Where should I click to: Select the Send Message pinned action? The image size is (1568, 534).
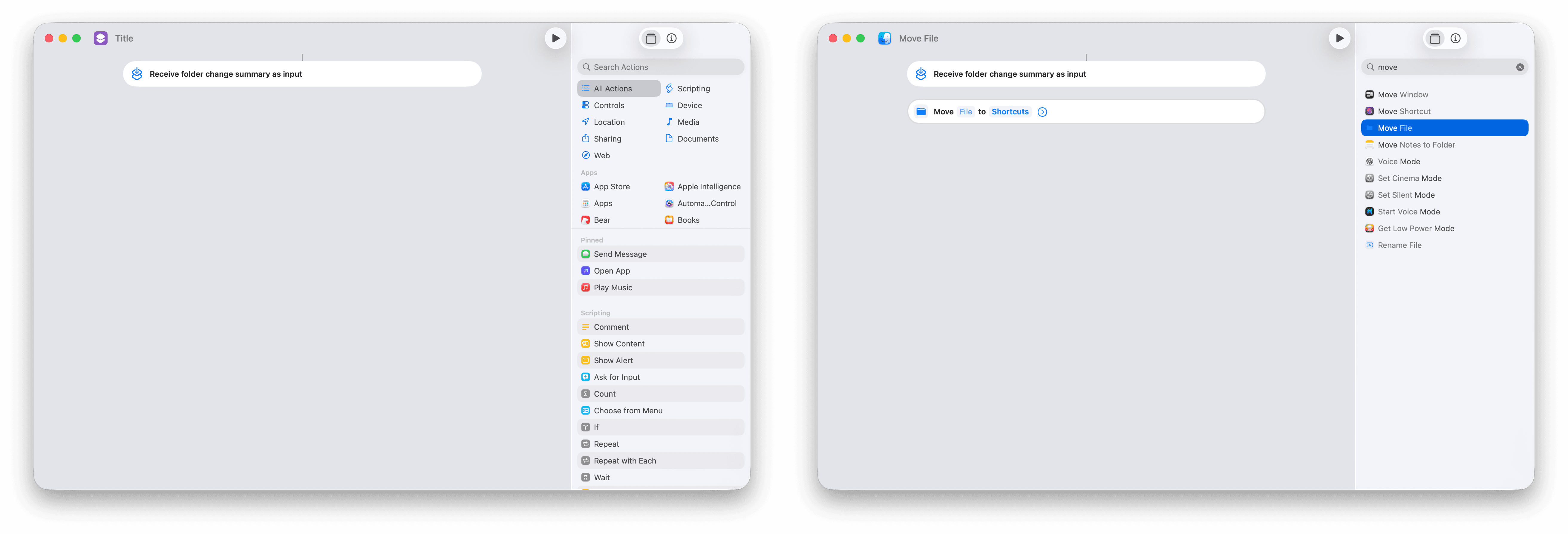point(620,254)
